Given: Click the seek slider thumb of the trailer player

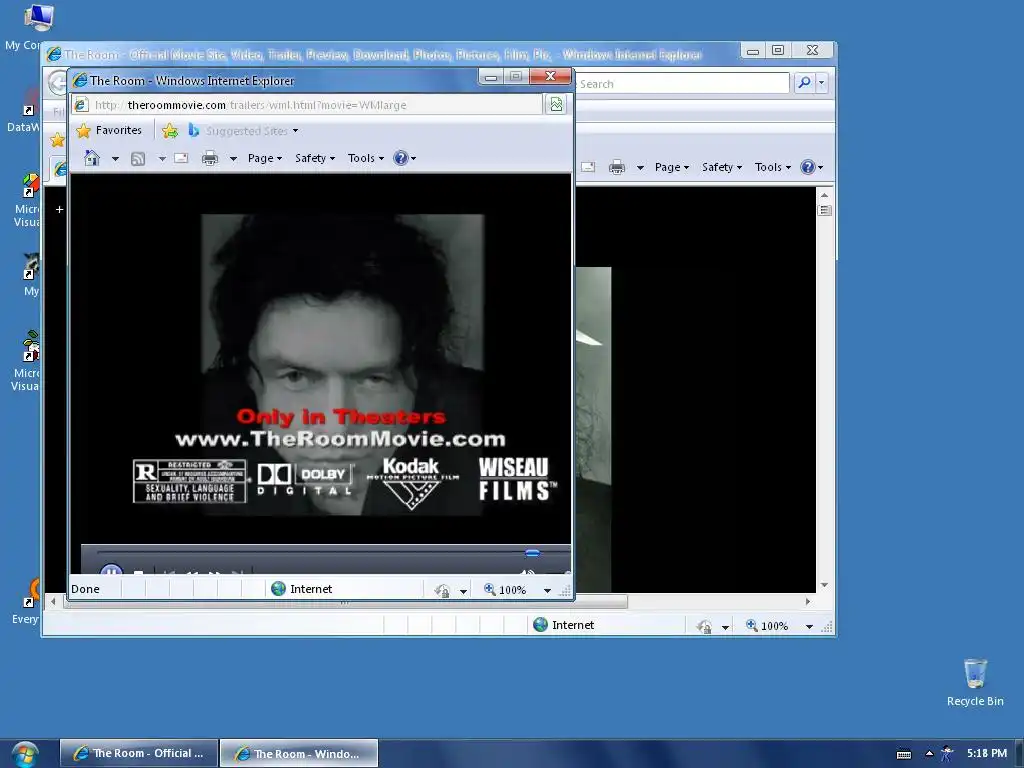Looking at the screenshot, I should [532, 553].
